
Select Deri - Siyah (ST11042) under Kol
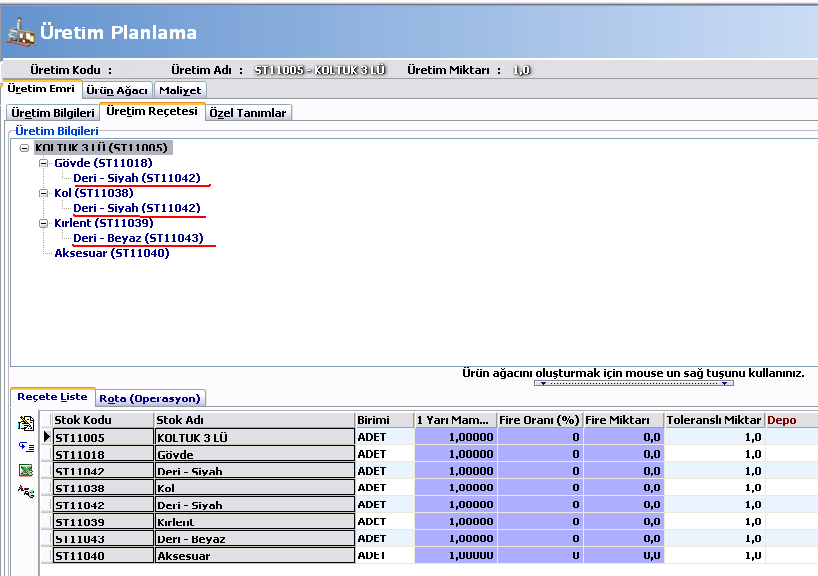pos(137,208)
